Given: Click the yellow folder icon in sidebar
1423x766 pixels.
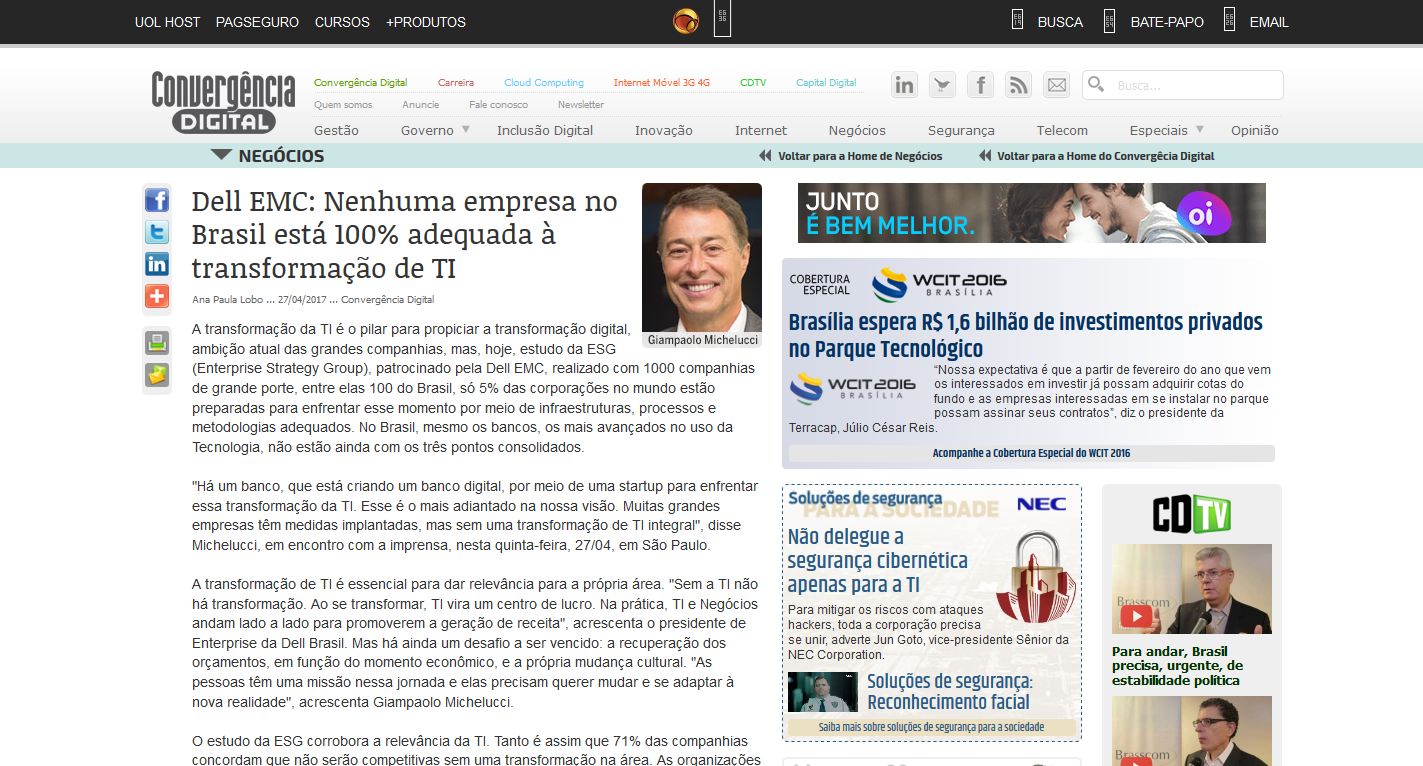Looking at the screenshot, I should (x=157, y=375).
